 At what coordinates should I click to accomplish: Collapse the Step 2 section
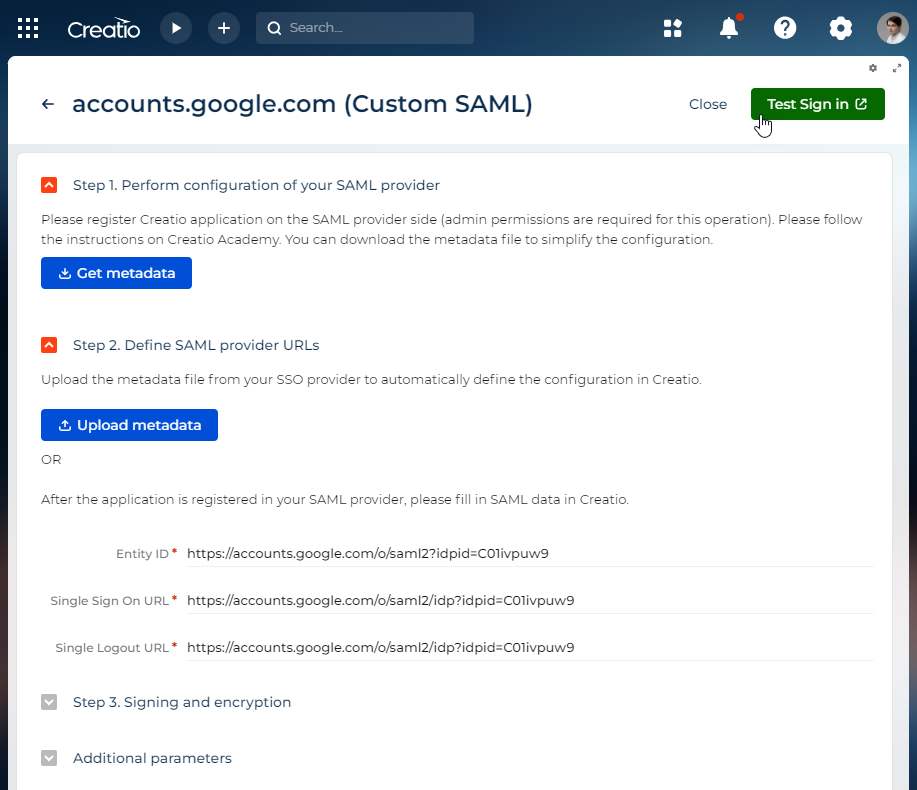[49, 346]
